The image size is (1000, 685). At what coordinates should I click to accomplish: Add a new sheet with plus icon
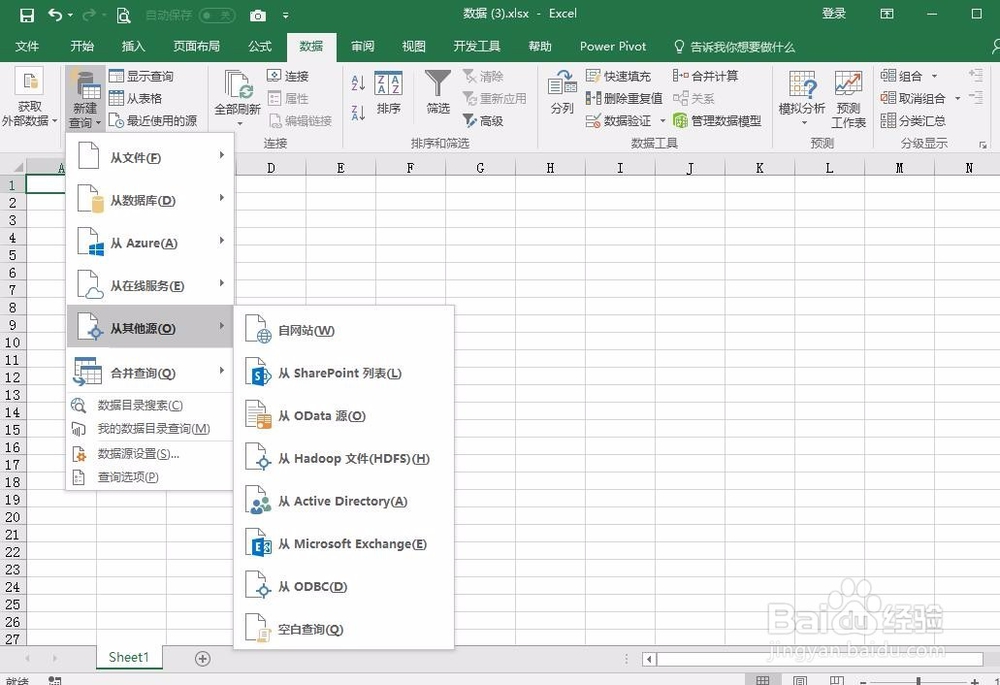pyautogui.click(x=202, y=658)
